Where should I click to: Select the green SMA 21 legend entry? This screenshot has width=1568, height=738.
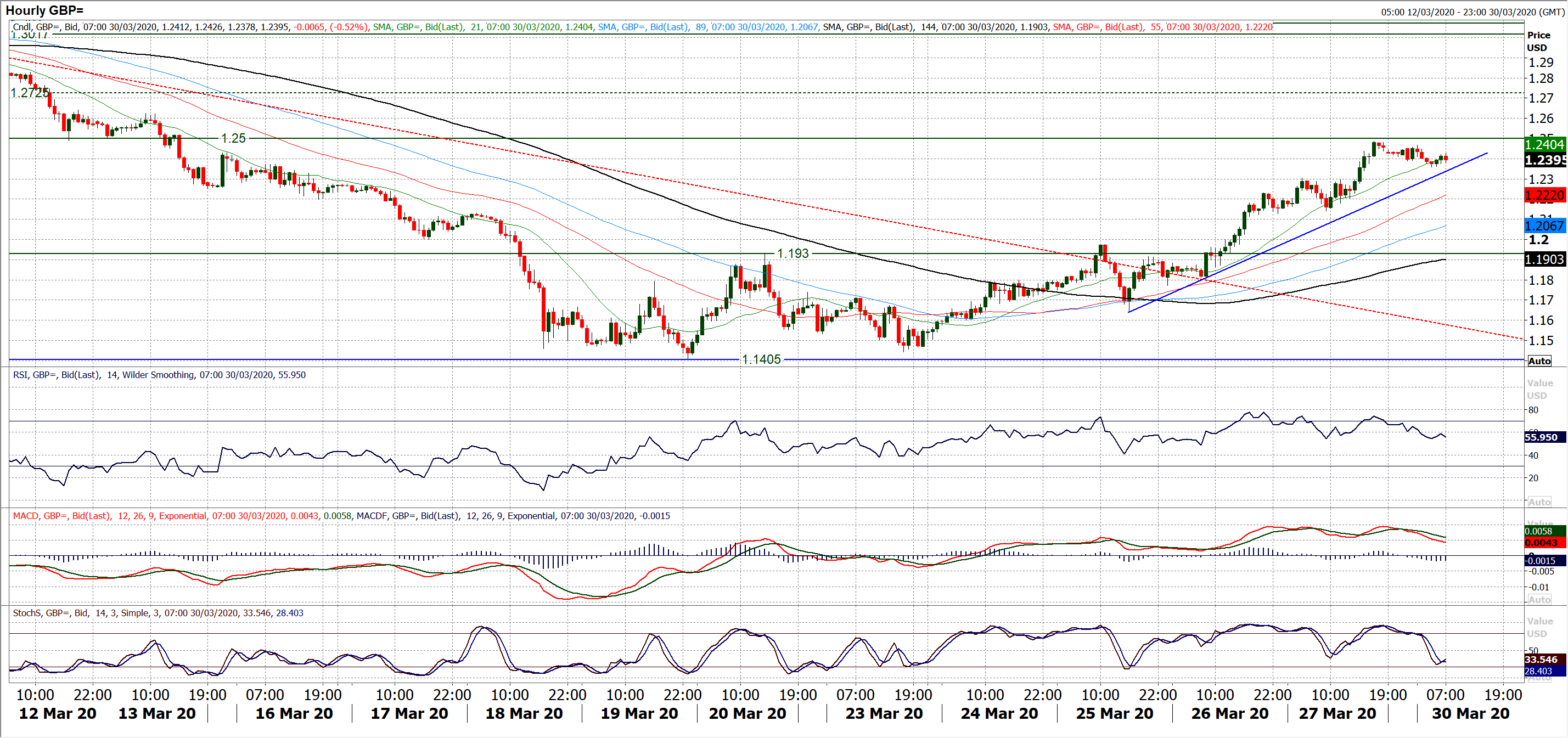tap(484, 27)
